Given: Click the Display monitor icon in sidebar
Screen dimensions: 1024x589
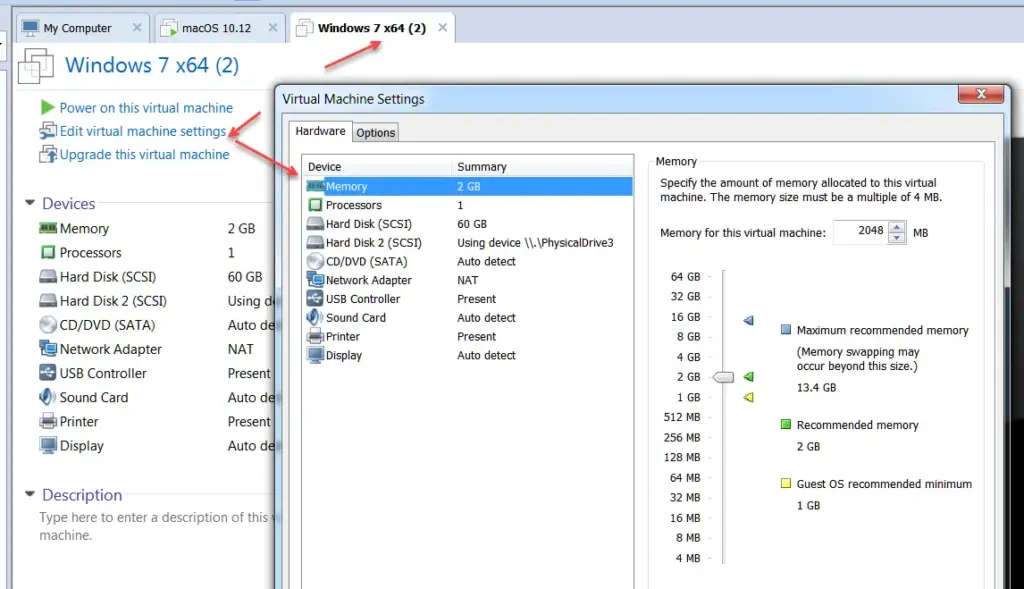Looking at the screenshot, I should coord(48,445).
